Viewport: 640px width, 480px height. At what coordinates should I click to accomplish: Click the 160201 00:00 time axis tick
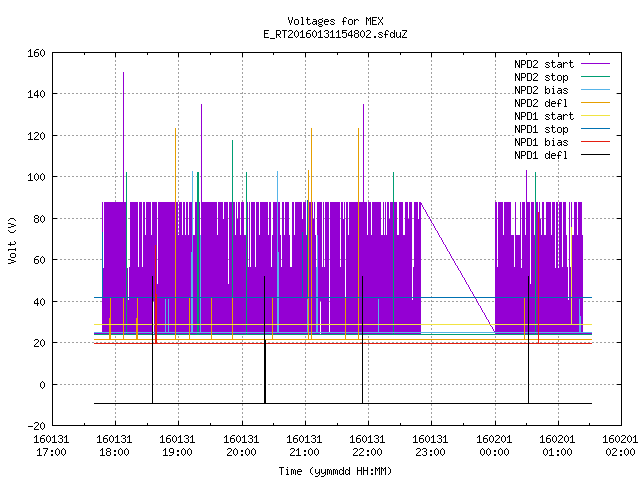[494, 446]
